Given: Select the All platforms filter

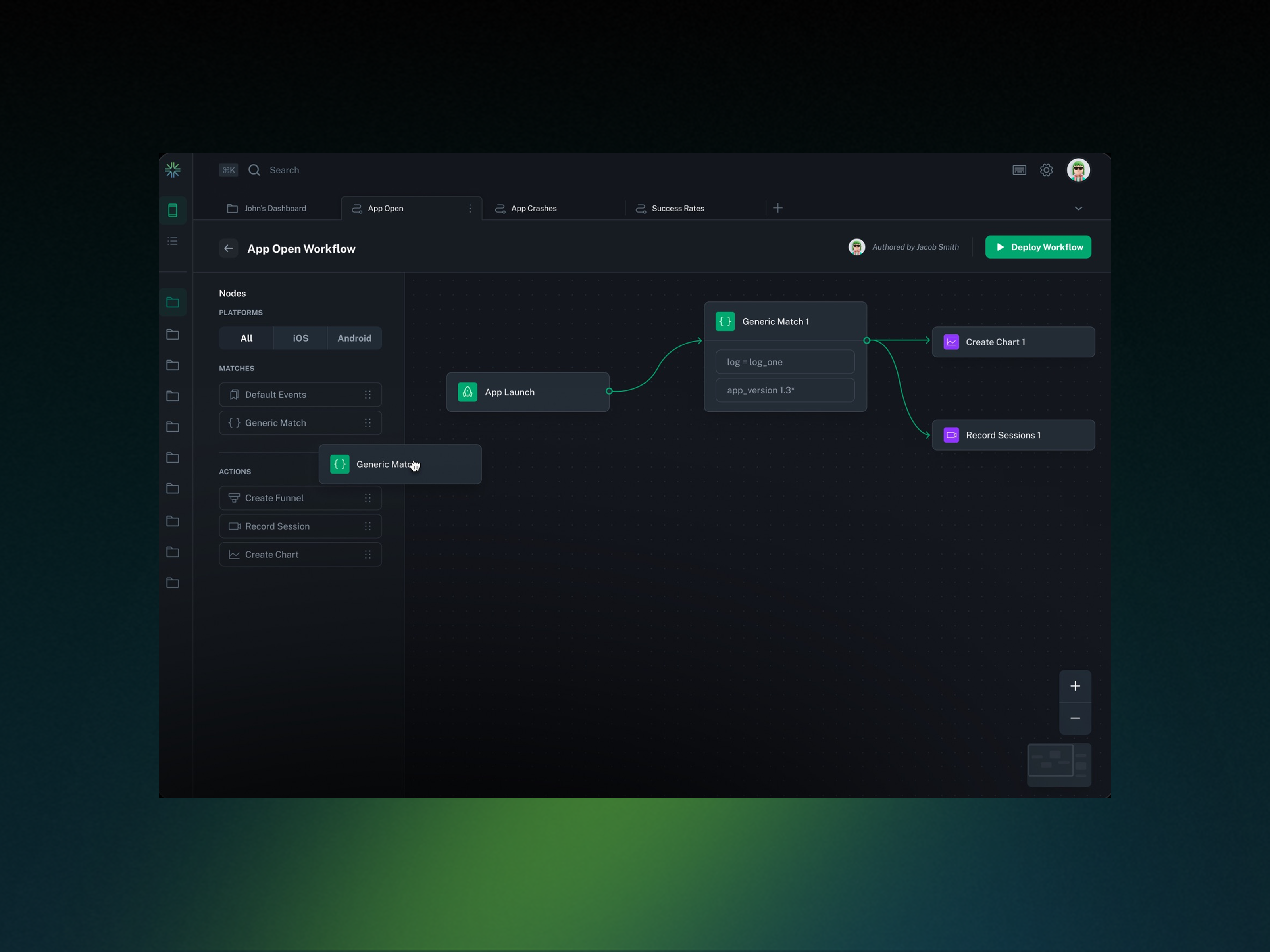Looking at the screenshot, I should 246,338.
